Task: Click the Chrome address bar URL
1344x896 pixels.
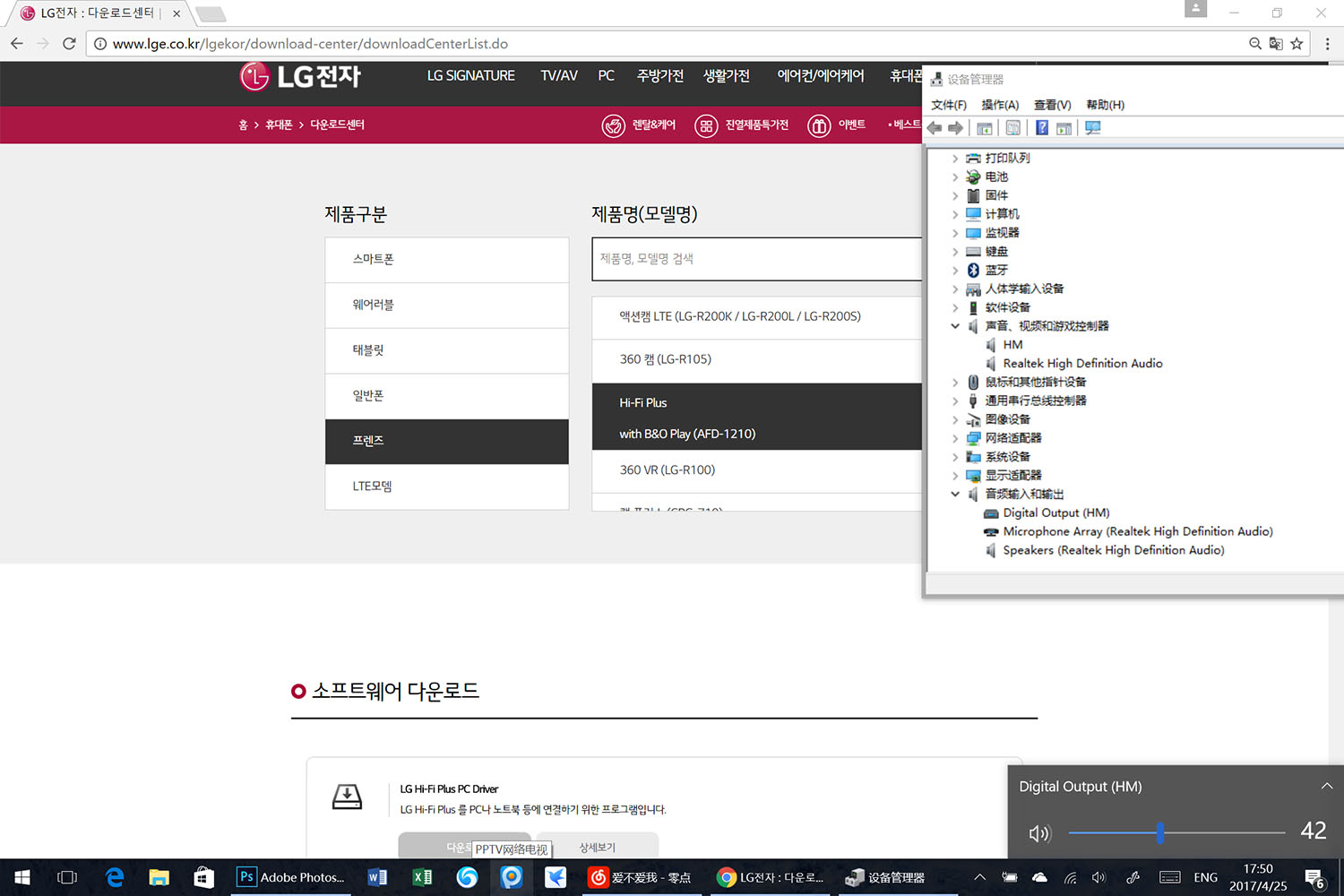Action: pyautogui.click(x=310, y=44)
